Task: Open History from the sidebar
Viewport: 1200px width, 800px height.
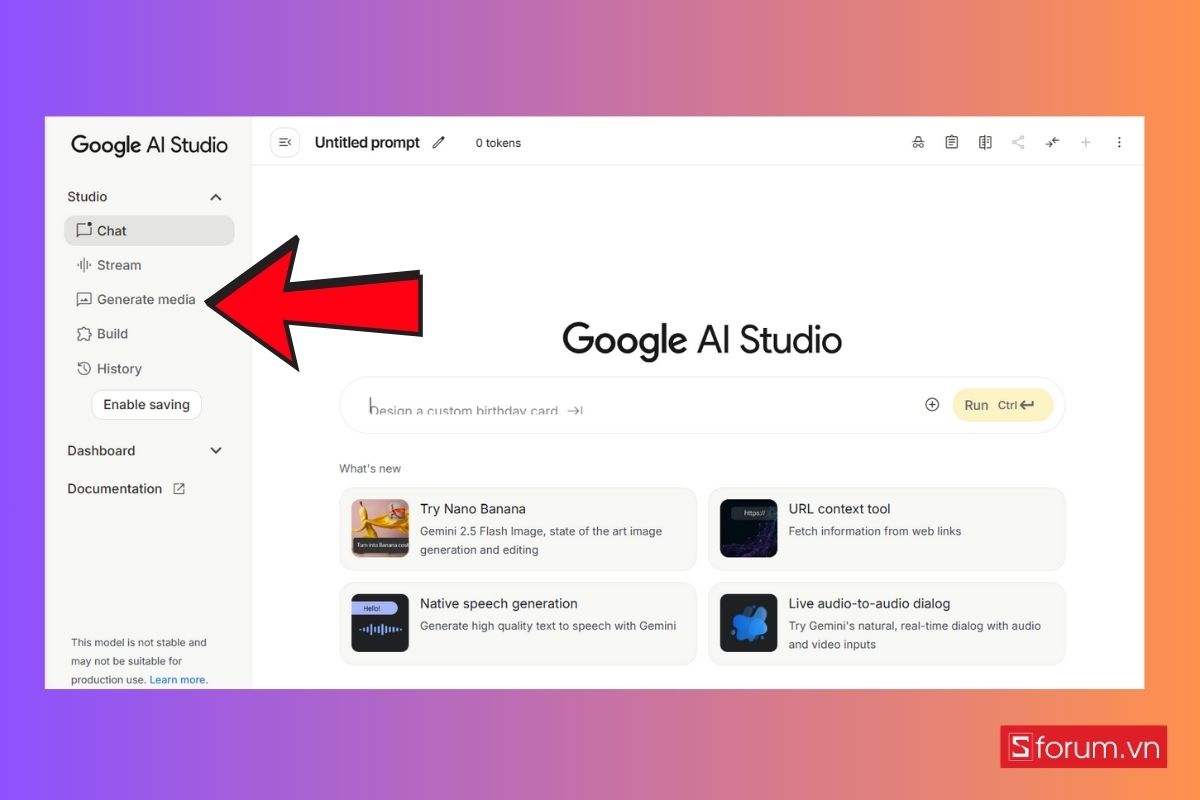Action: click(x=119, y=368)
